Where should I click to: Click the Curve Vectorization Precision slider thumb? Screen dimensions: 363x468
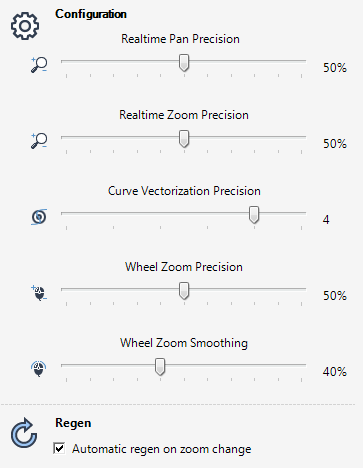(x=254, y=215)
